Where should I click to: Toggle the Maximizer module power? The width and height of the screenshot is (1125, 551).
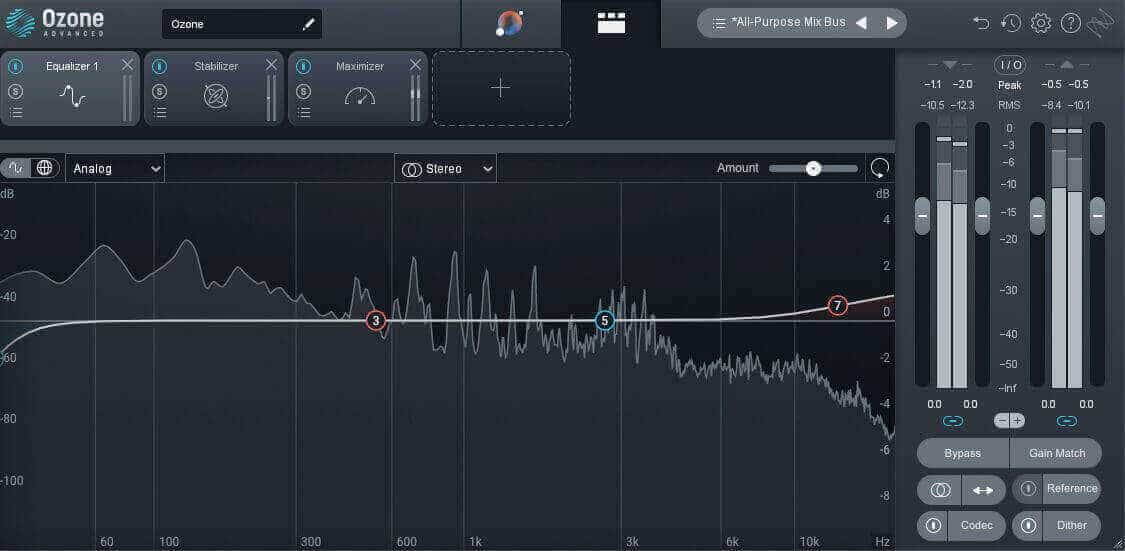304,67
